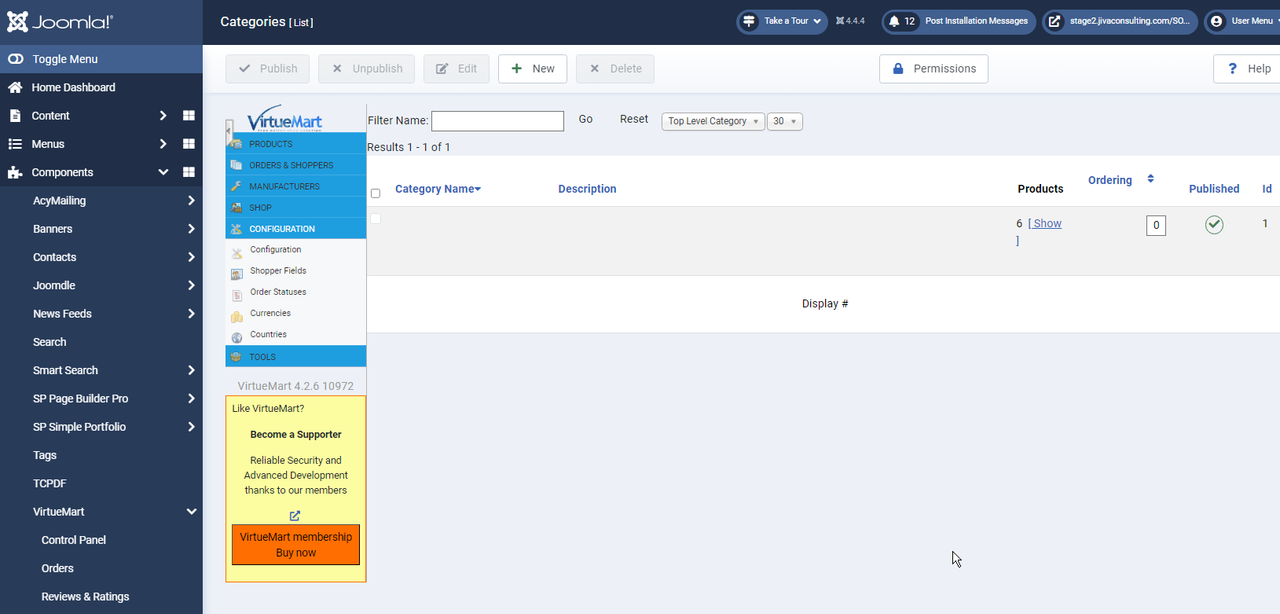
Task: Click the Unpublish toolbar button
Action: pos(366,69)
